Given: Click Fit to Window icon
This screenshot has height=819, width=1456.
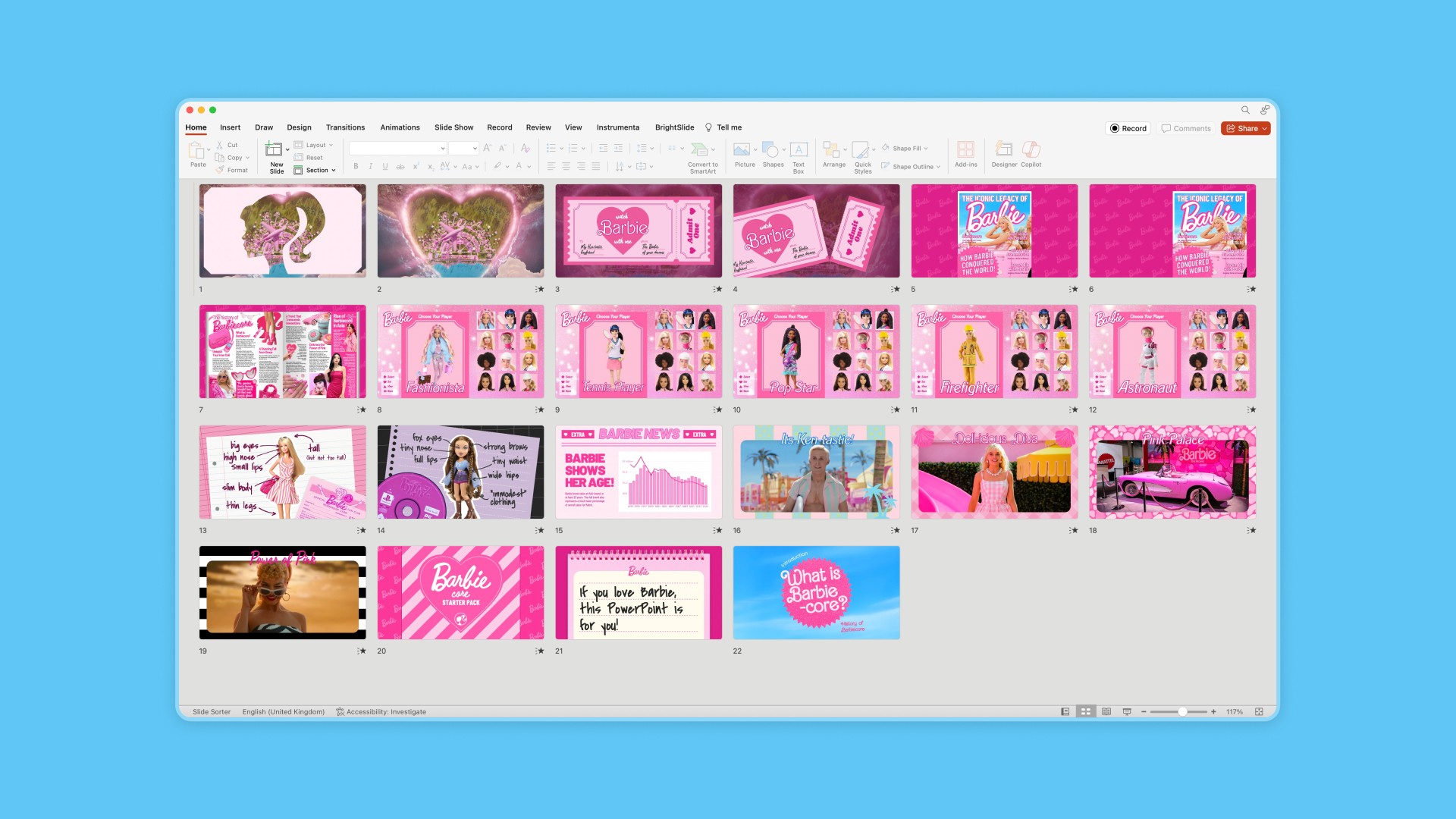Looking at the screenshot, I should tap(1259, 712).
